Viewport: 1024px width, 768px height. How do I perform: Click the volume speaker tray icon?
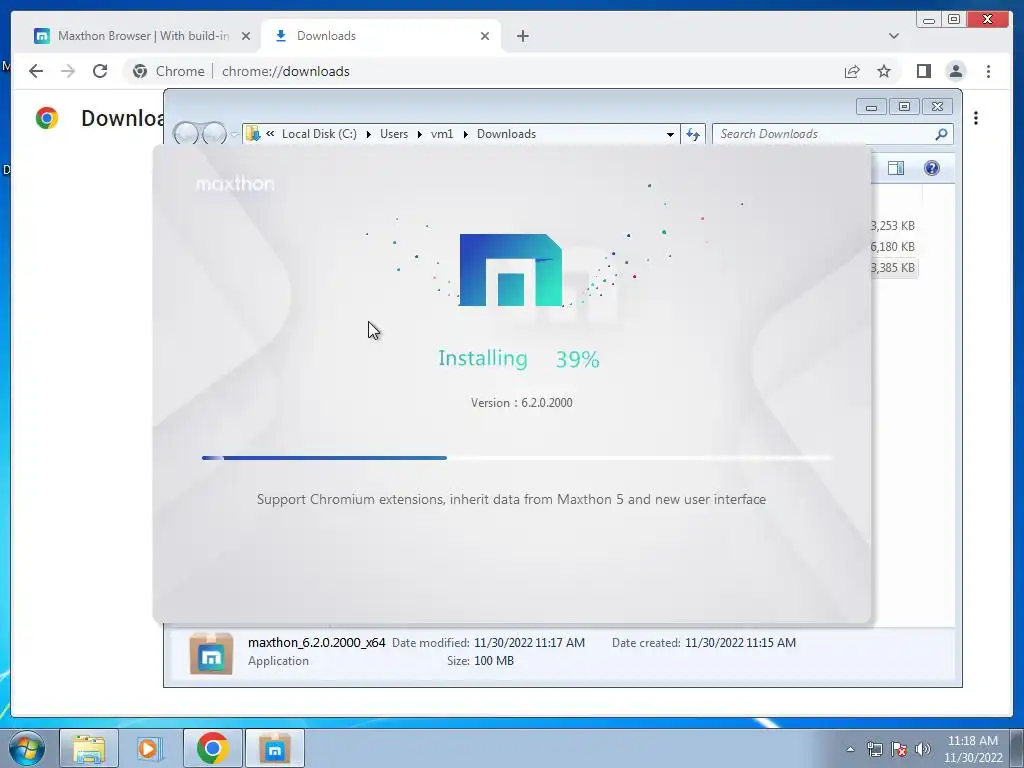pyautogui.click(x=923, y=749)
